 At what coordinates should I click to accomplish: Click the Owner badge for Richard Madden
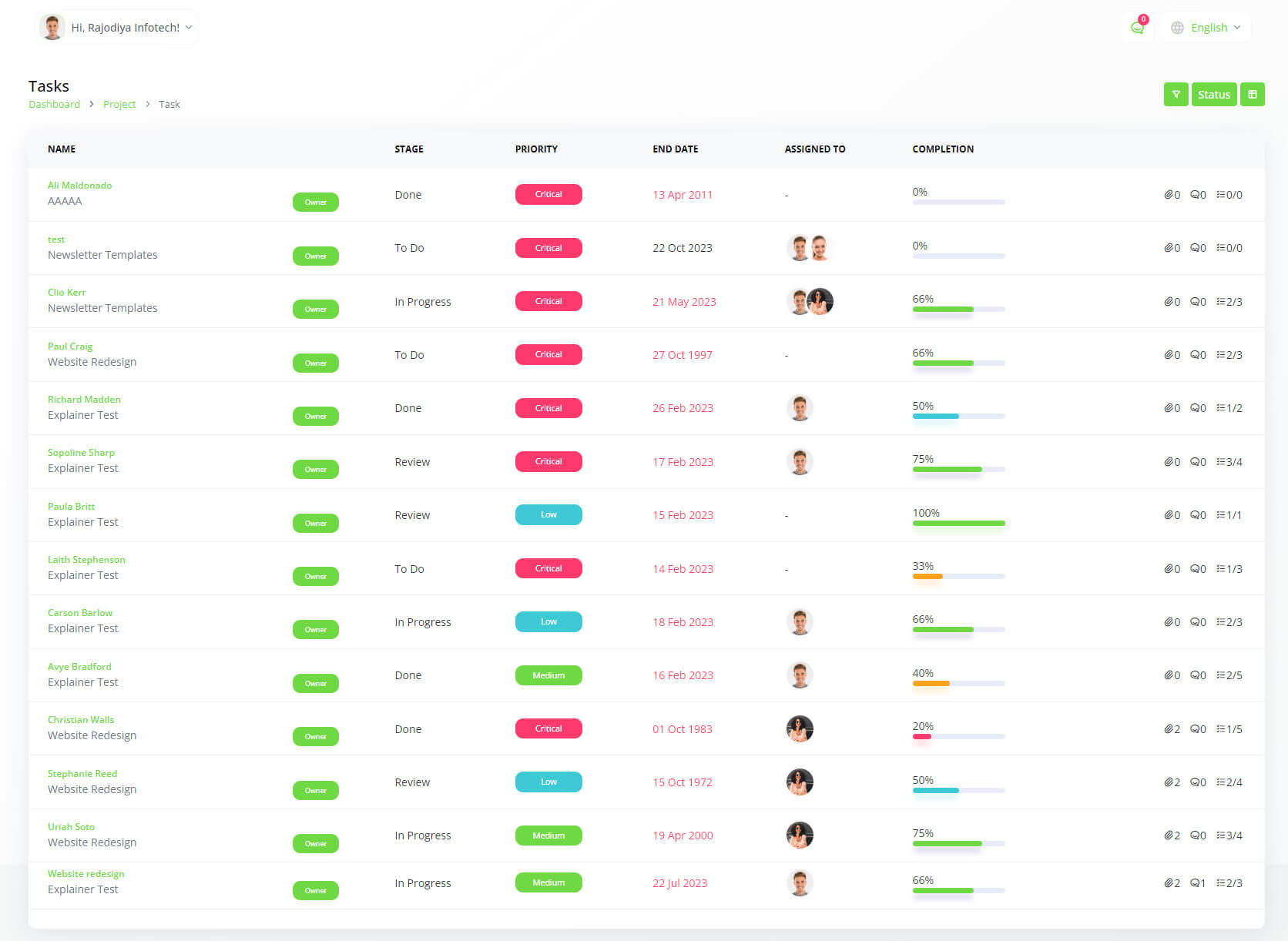316,417
